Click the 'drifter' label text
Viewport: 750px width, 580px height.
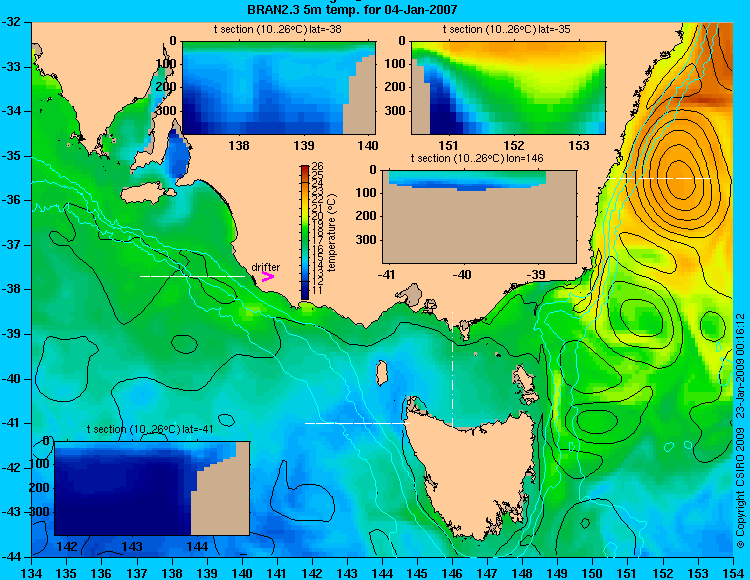tap(265, 267)
